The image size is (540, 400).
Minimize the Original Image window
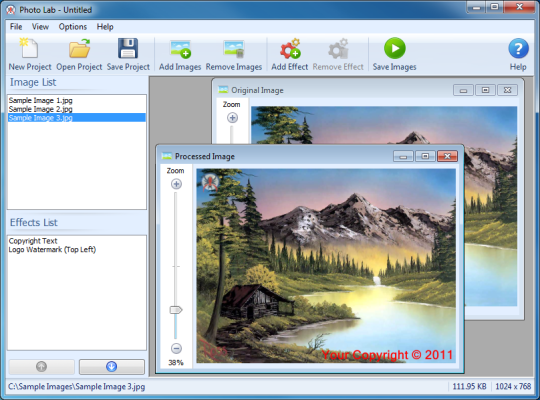click(x=463, y=90)
